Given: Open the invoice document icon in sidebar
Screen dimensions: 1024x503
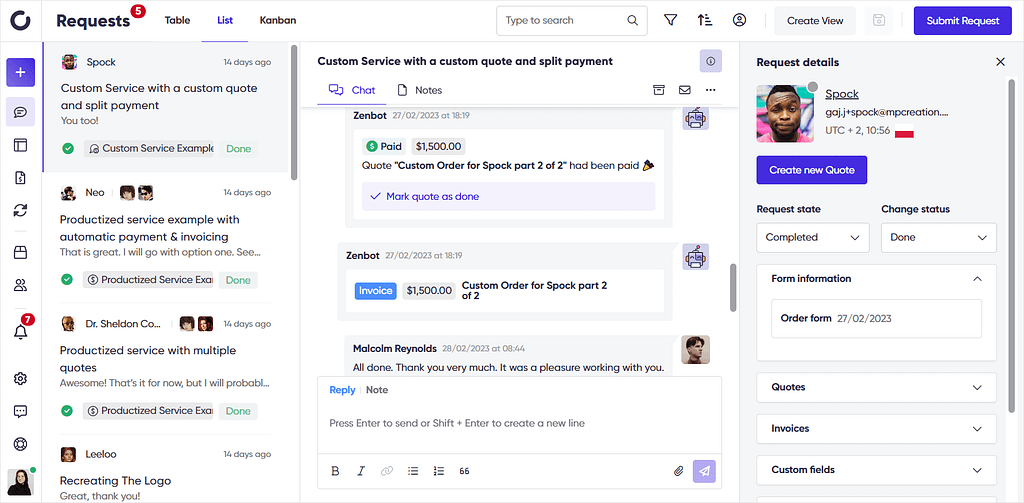Looking at the screenshot, I should point(20,177).
